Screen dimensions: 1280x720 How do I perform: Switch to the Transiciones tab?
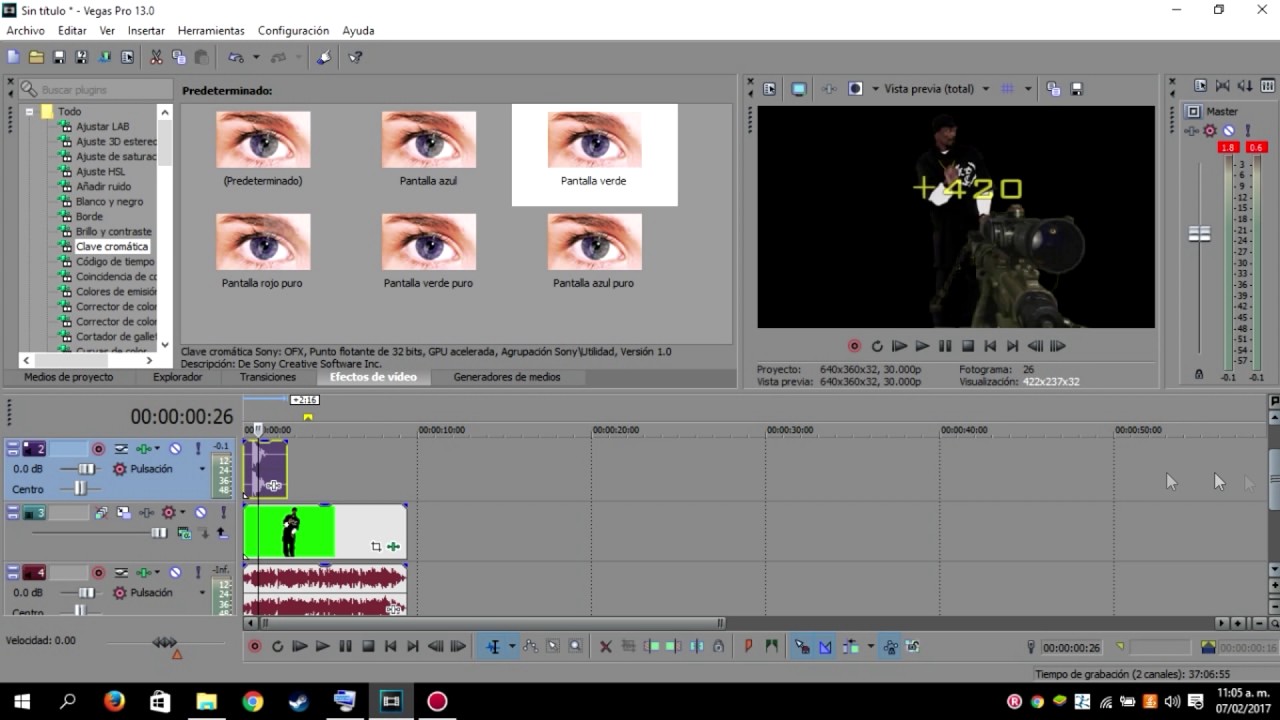(x=268, y=377)
